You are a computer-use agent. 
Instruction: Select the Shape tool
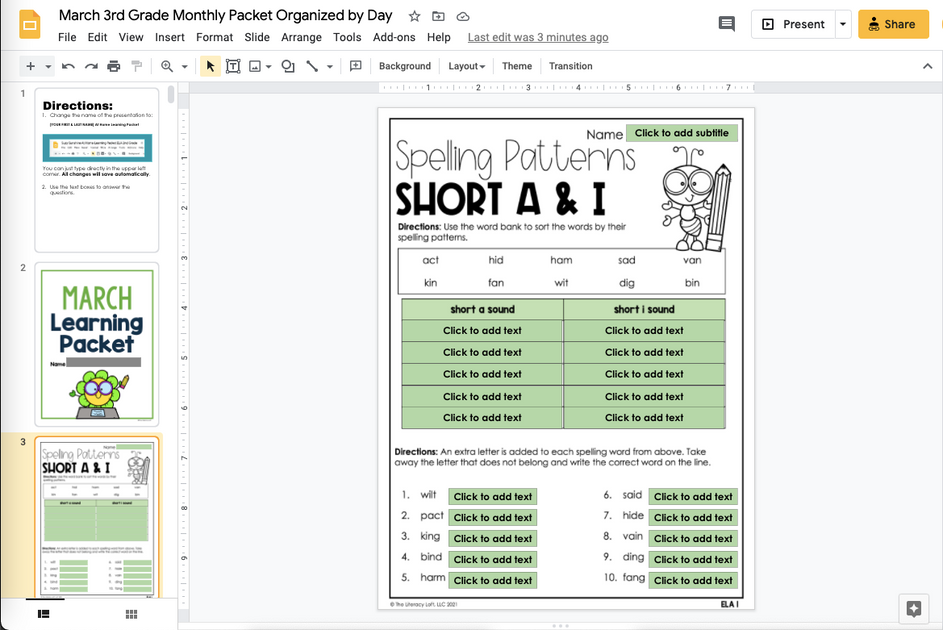287,65
